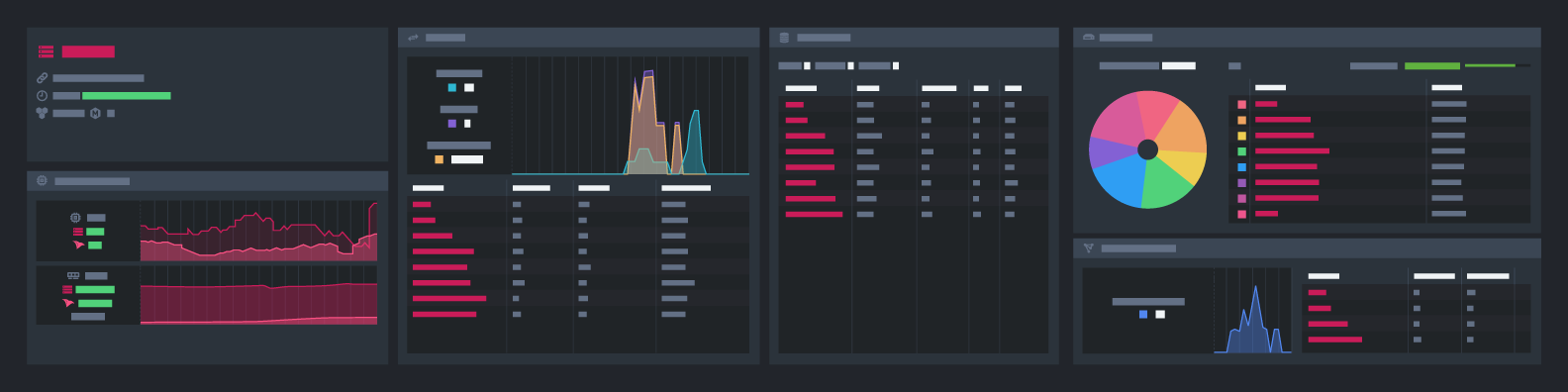Click the database icon in third panel header
Image resolution: width=1568 pixels, height=392 pixels.
[x=784, y=38]
